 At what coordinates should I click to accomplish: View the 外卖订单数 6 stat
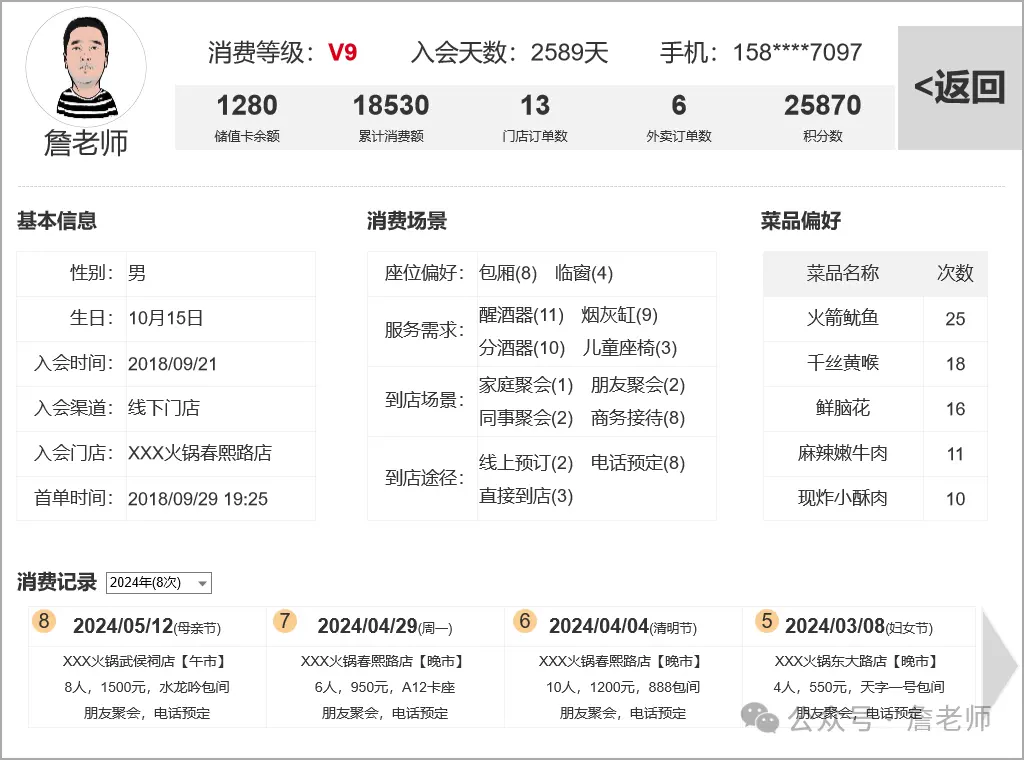(x=679, y=117)
